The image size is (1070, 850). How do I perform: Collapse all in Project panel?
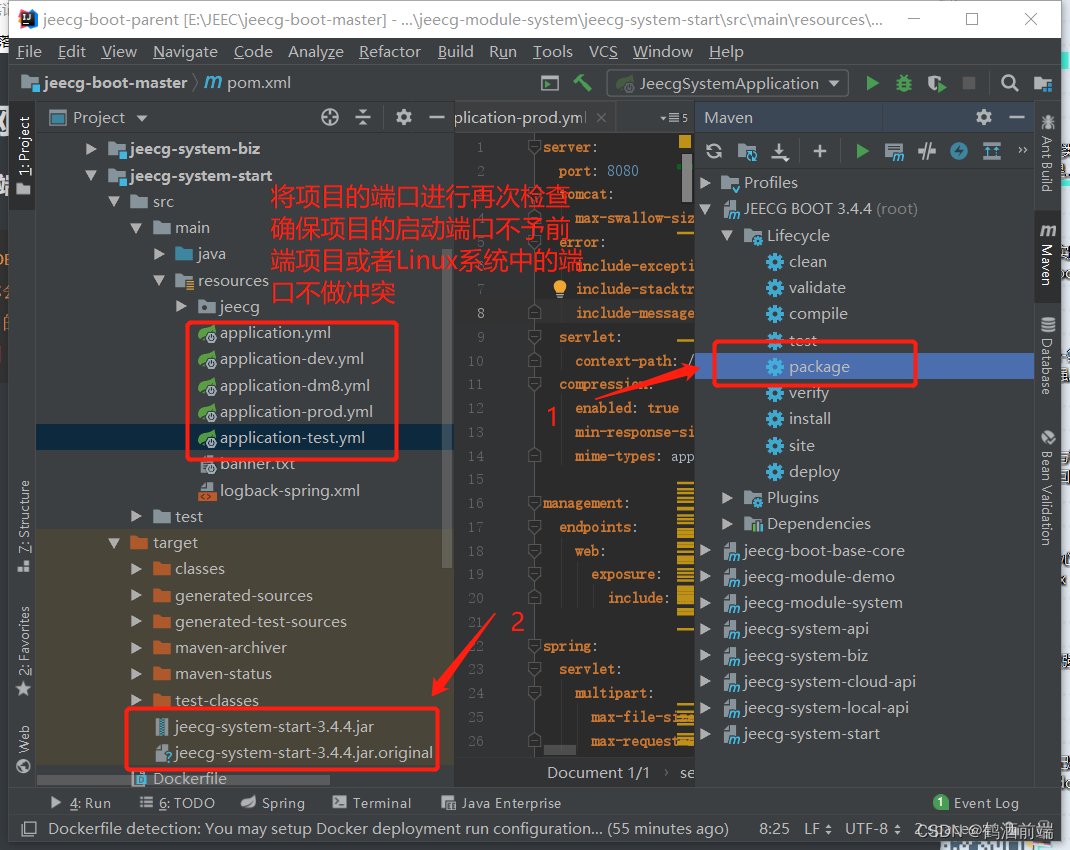coord(363,117)
